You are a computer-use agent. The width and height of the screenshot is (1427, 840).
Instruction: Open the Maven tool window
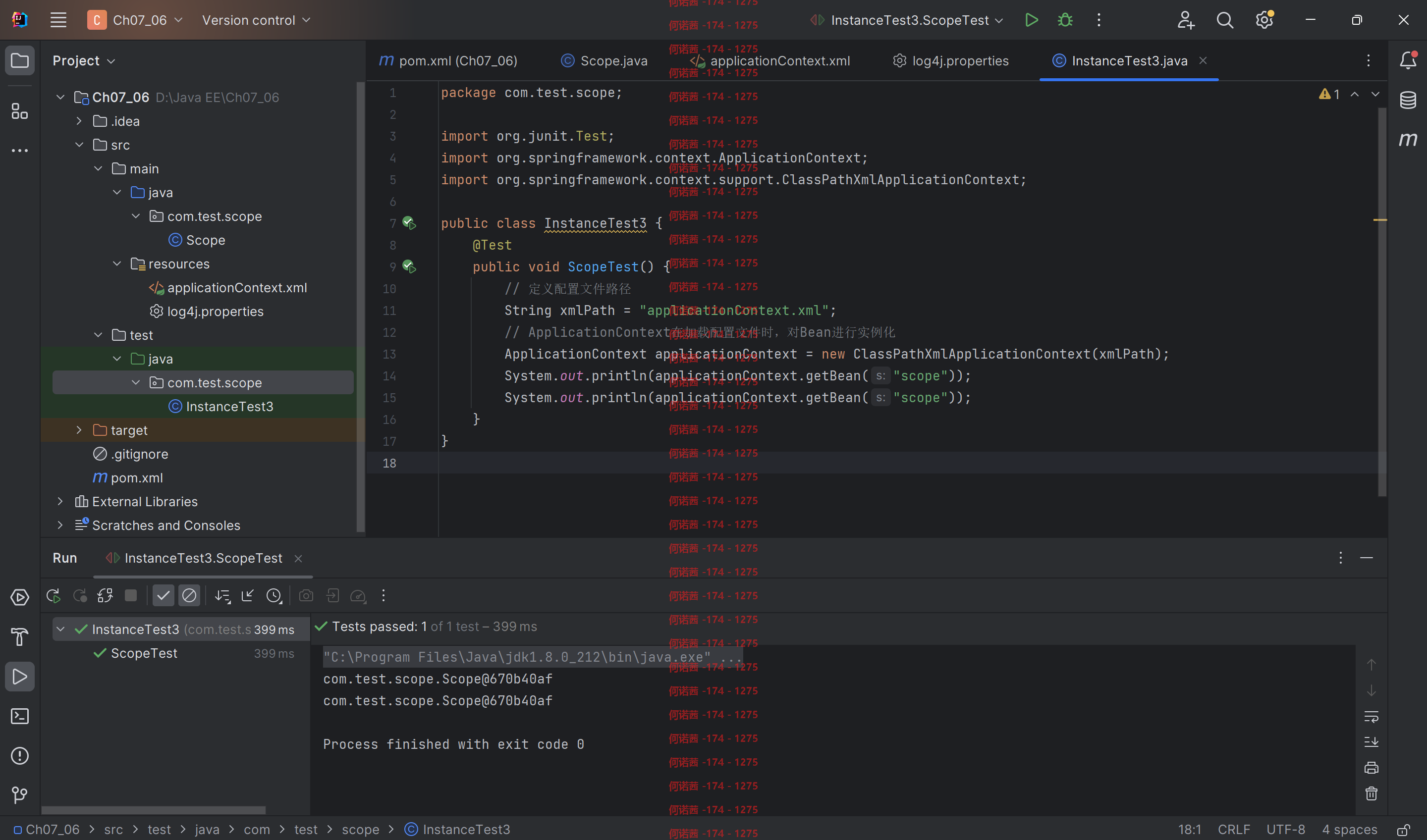pos(1408,139)
